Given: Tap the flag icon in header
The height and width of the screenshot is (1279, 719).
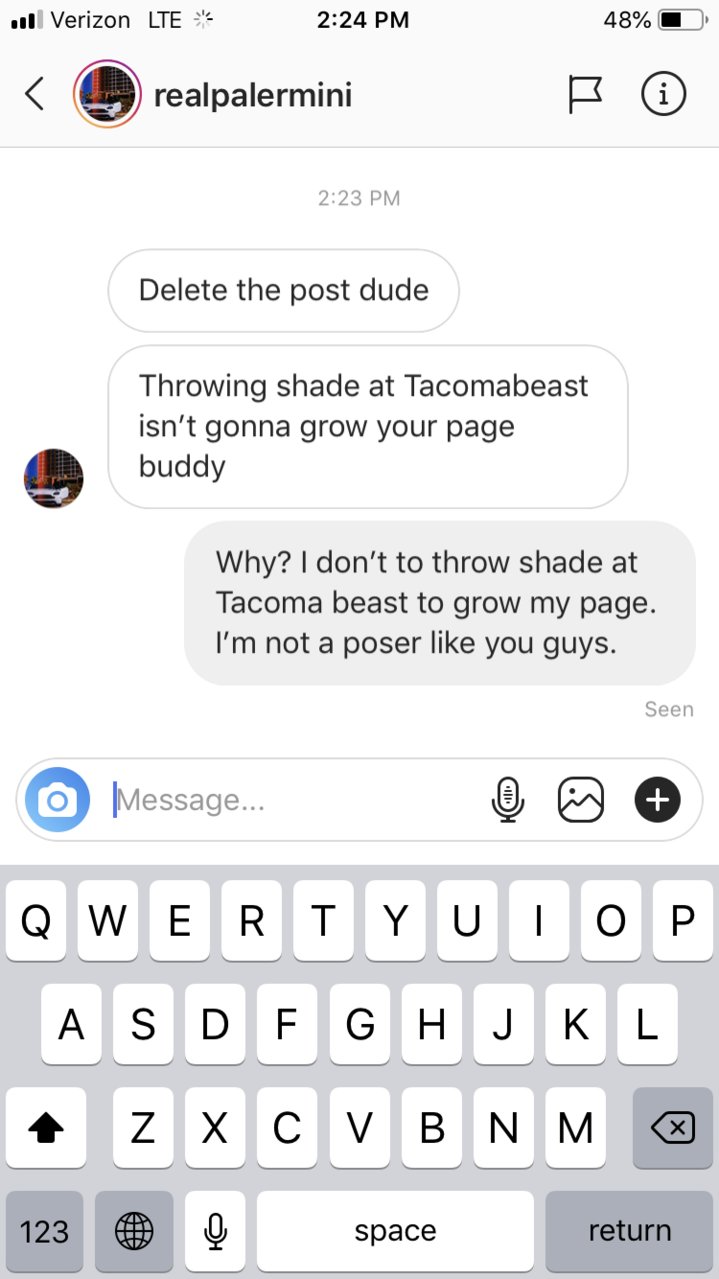Looking at the screenshot, I should [585, 95].
